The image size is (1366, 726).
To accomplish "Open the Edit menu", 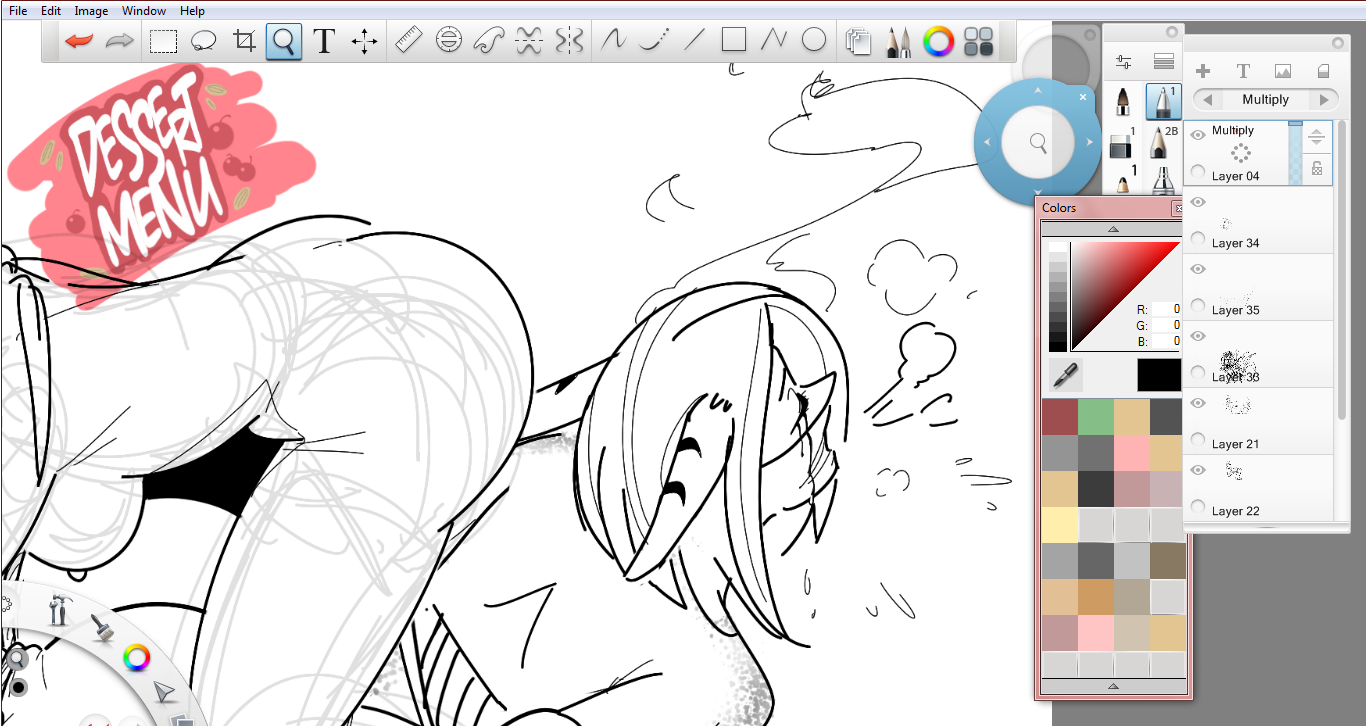I will [x=51, y=11].
